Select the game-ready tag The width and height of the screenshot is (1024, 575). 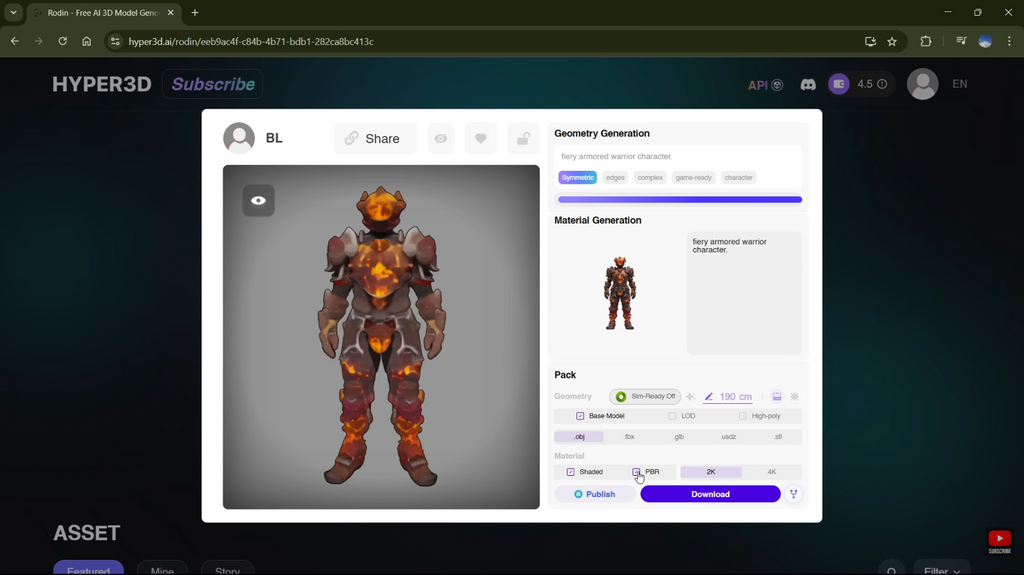pos(694,178)
